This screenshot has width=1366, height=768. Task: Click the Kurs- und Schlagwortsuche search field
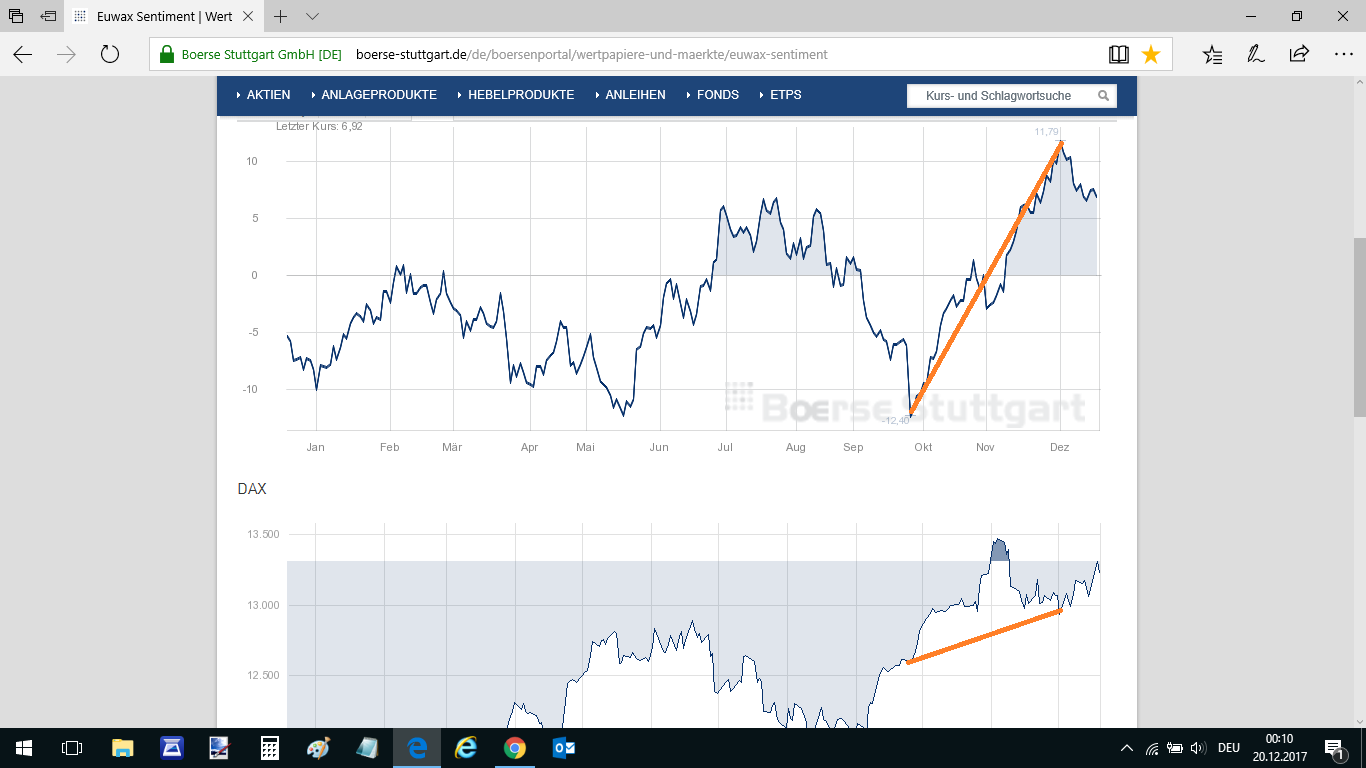(998, 96)
